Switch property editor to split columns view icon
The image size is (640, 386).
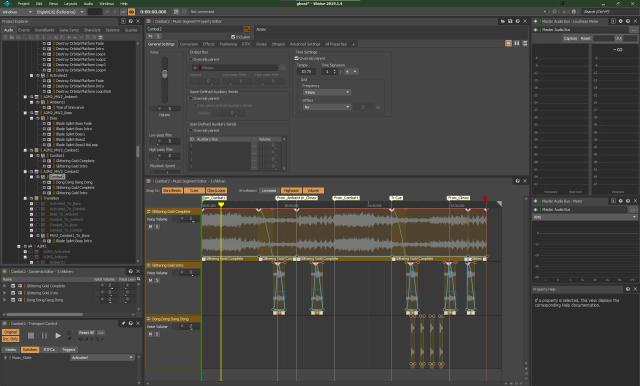[517, 43]
